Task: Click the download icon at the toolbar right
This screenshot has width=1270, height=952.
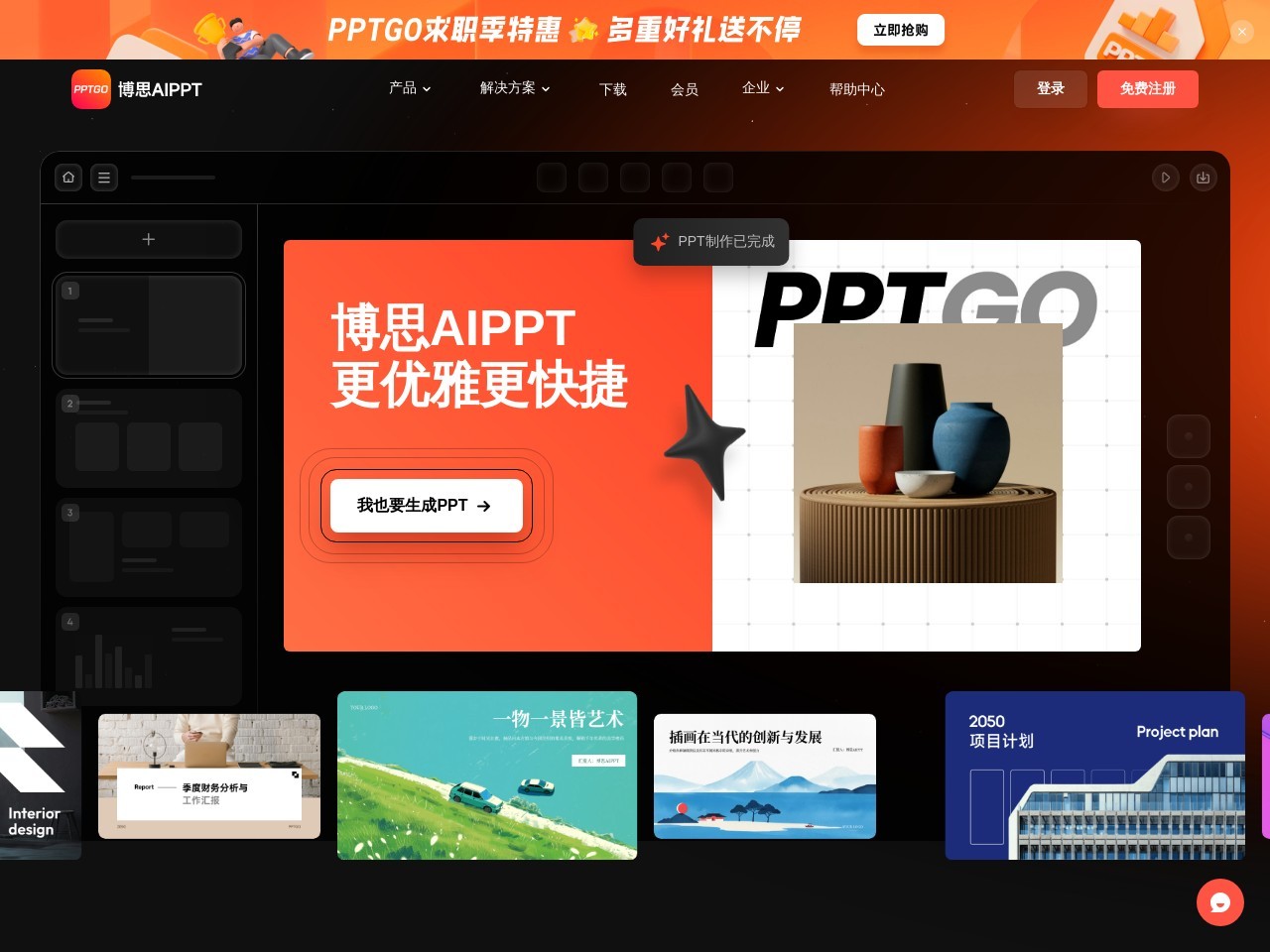Action: pyautogui.click(x=1204, y=178)
